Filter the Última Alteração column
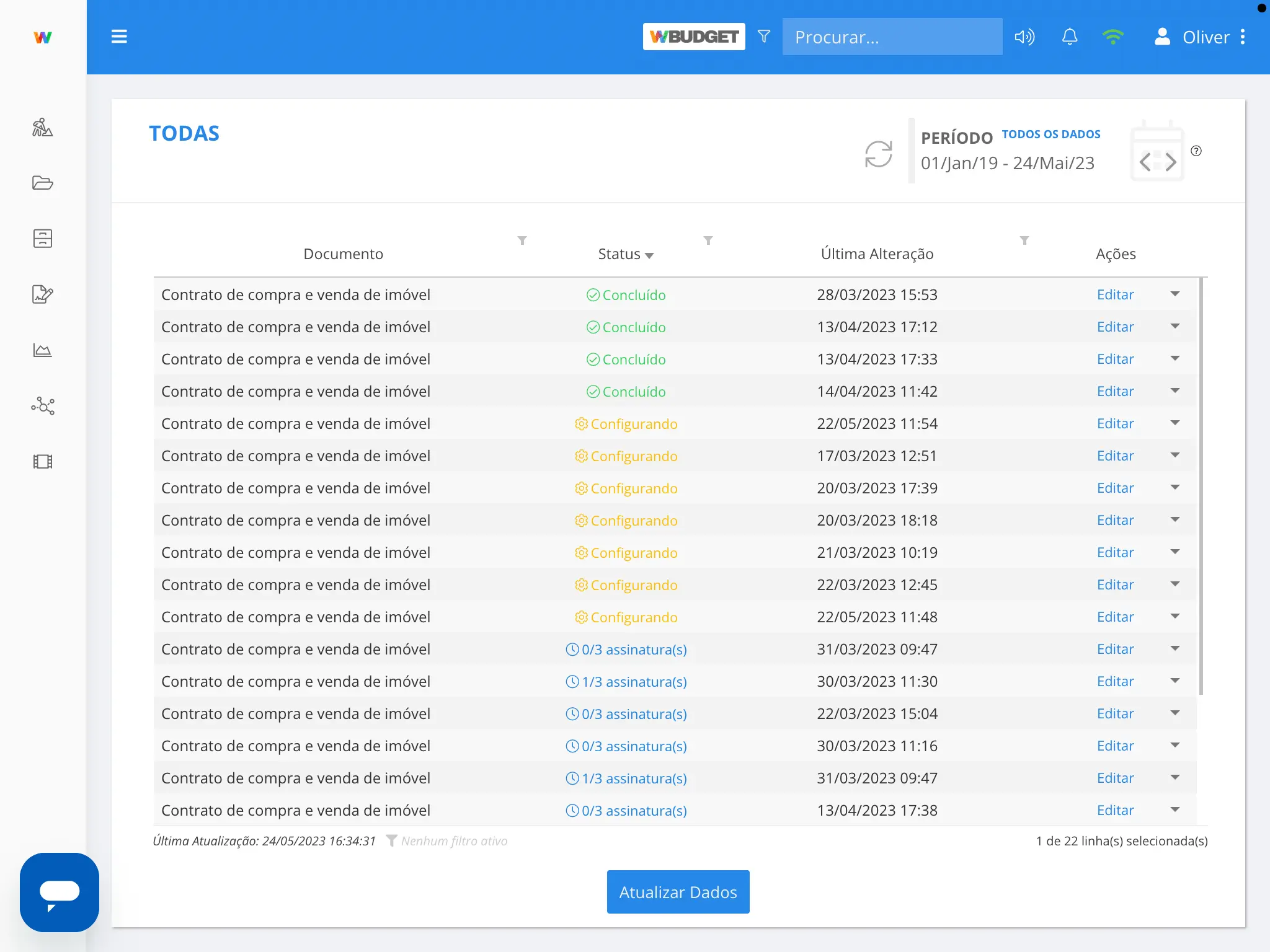Image resolution: width=1270 pixels, height=952 pixels. pyautogui.click(x=1024, y=240)
